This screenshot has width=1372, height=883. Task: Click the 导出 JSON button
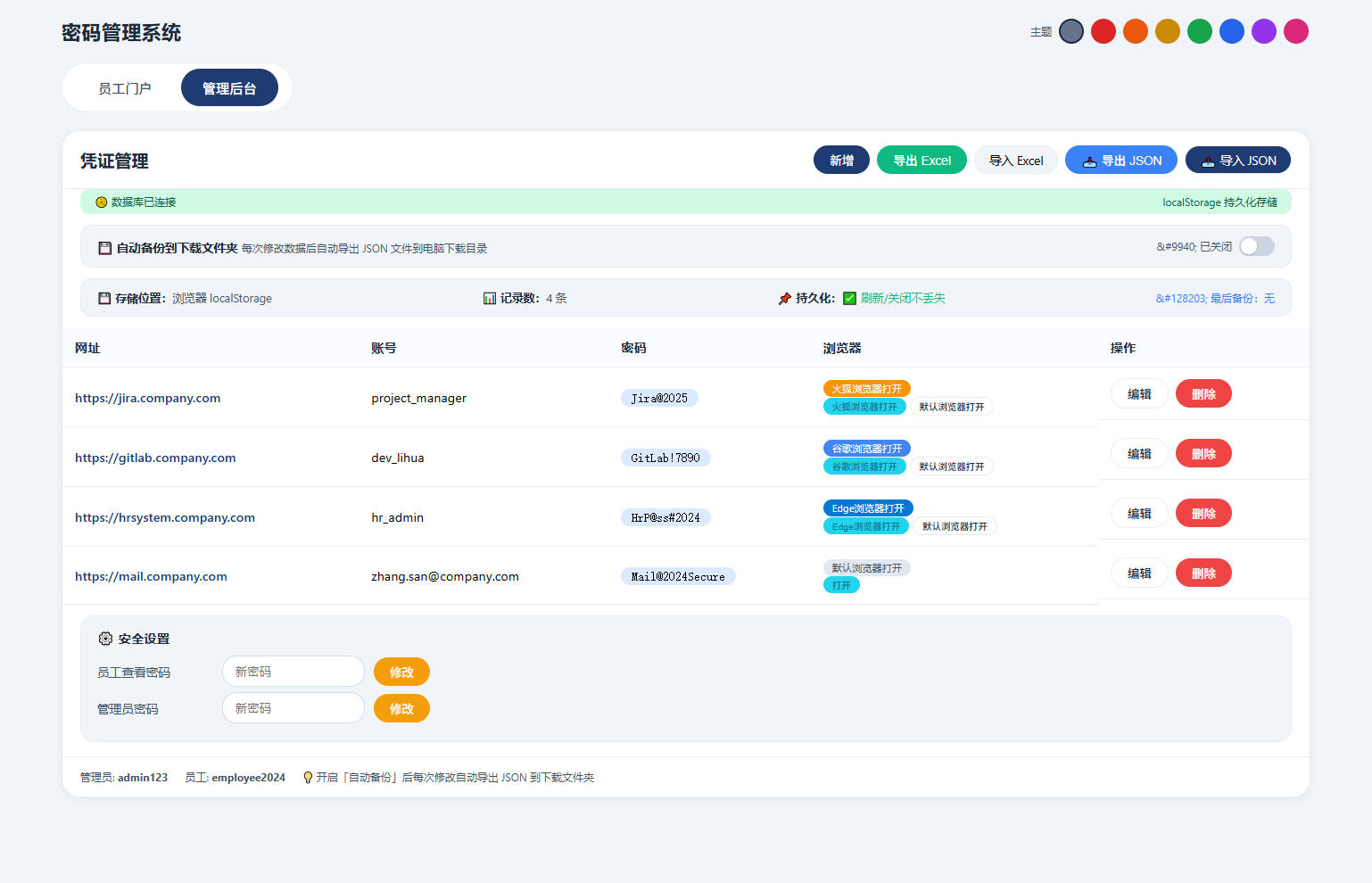(x=1121, y=161)
